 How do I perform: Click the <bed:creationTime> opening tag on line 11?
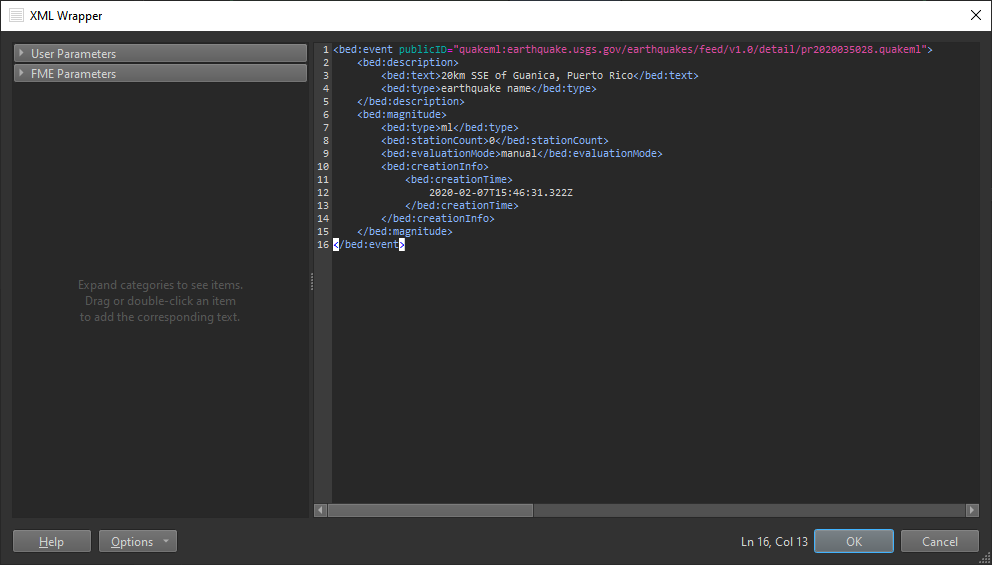(x=459, y=180)
